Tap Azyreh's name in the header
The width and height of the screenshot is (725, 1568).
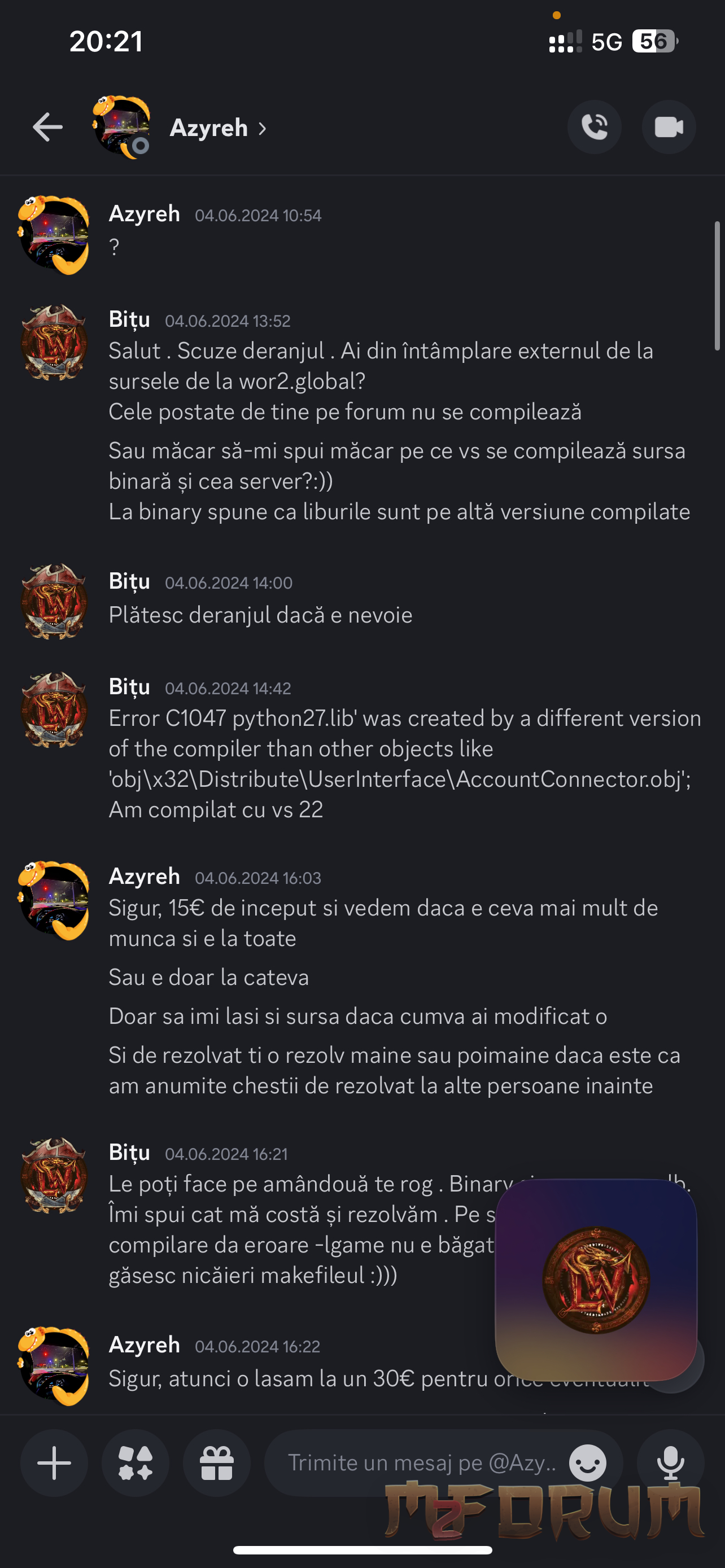[x=209, y=128]
